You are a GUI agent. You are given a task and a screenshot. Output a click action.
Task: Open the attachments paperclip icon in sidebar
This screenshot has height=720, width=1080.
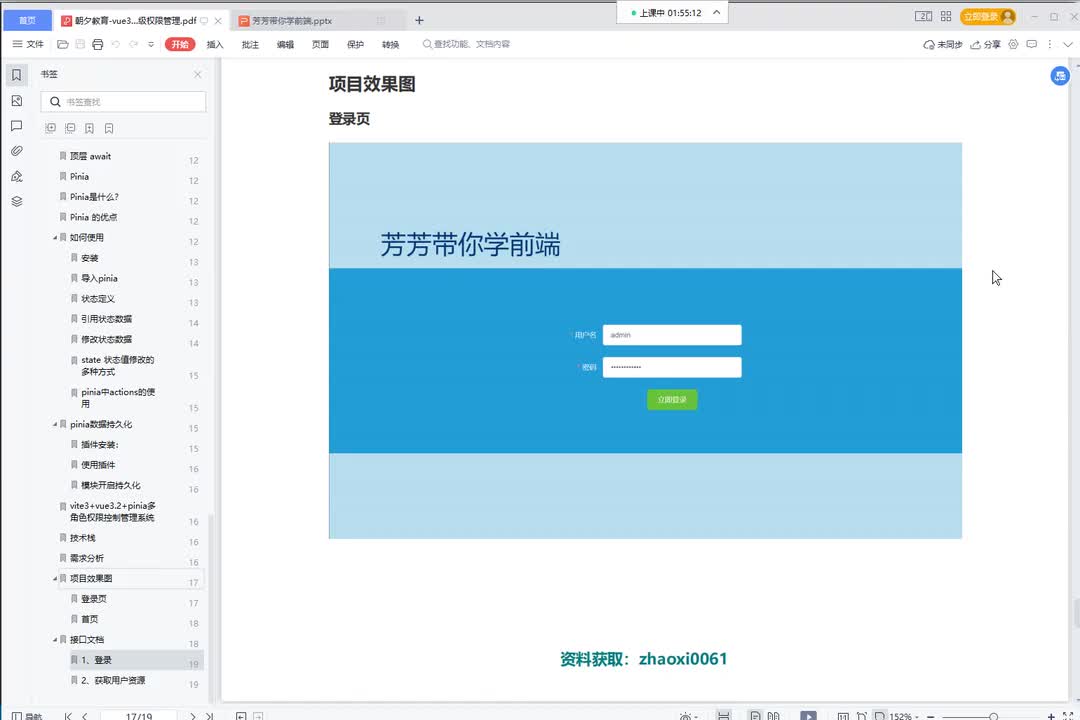17,151
